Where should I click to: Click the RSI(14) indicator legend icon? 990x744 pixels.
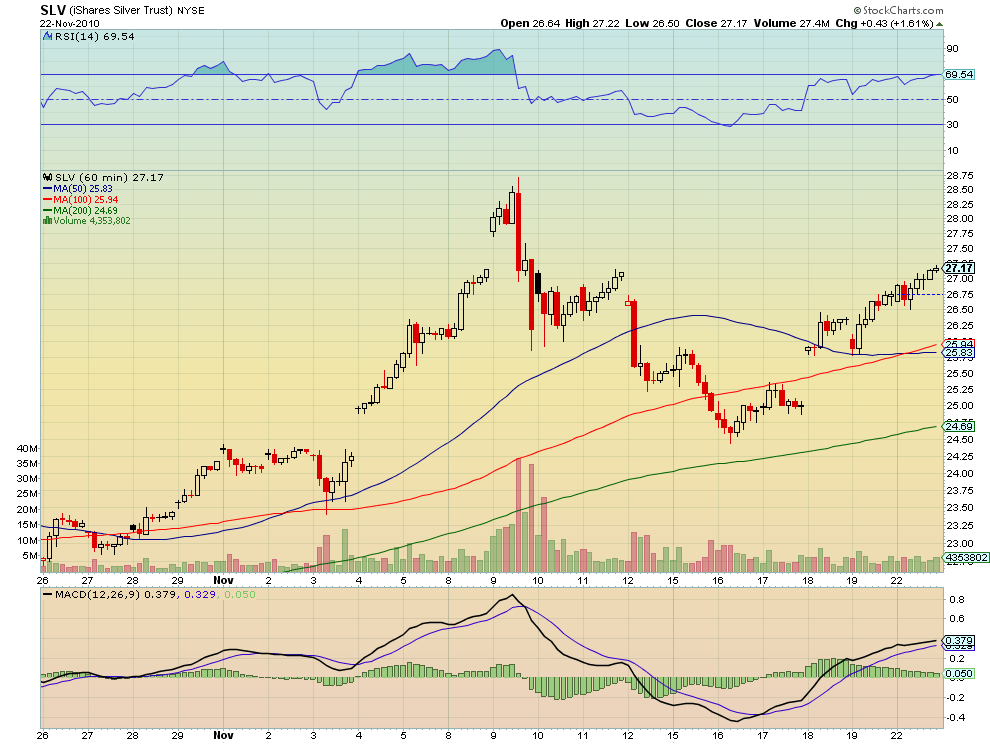click(x=47, y=37)
